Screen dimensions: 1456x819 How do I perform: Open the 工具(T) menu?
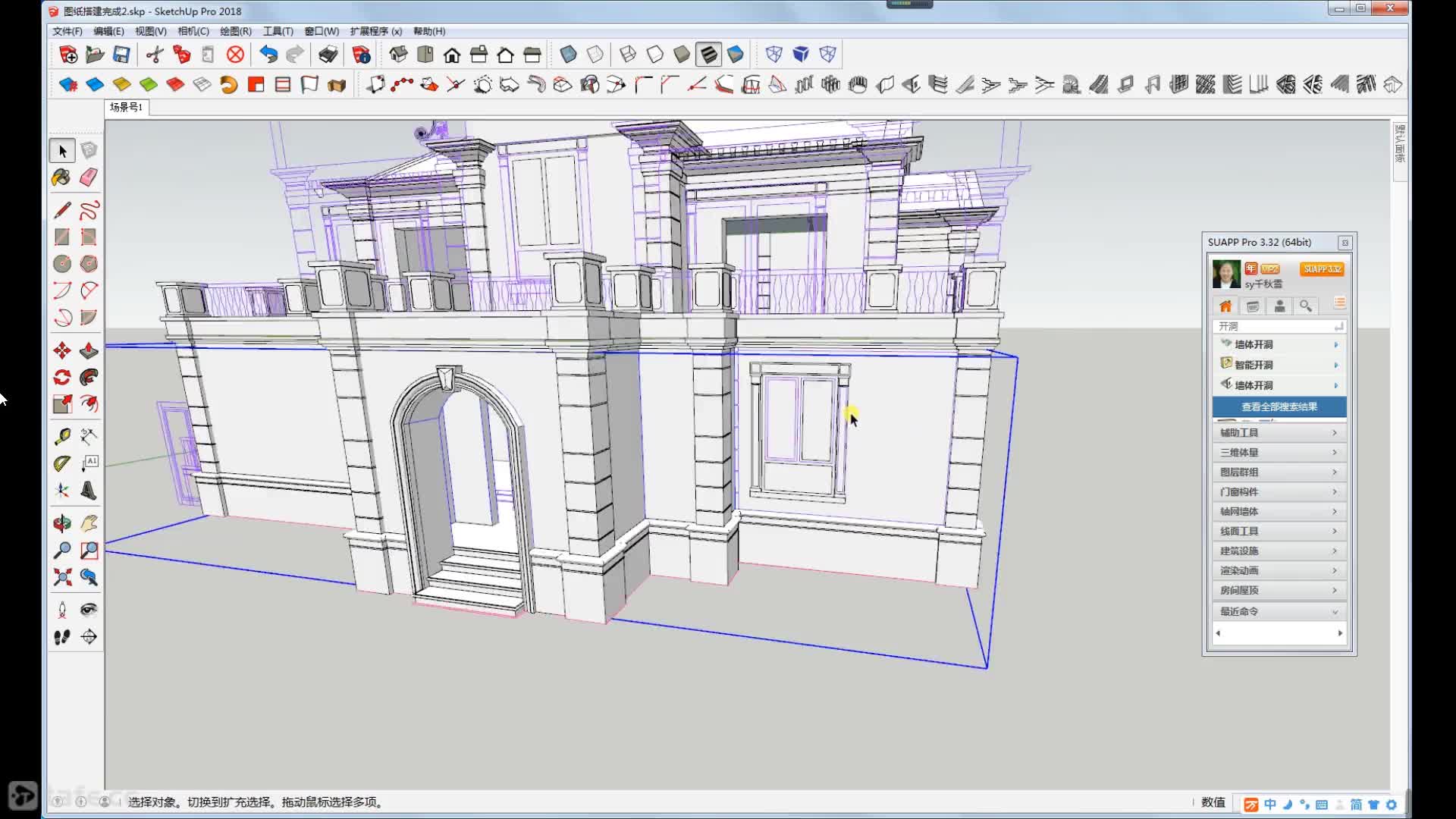278,31
